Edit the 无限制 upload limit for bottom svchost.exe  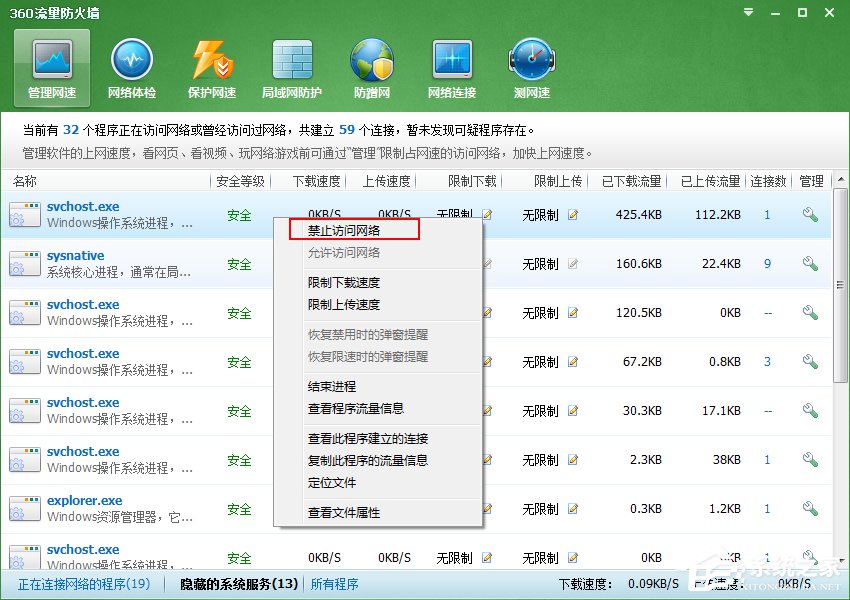click(x=574, y=558)
